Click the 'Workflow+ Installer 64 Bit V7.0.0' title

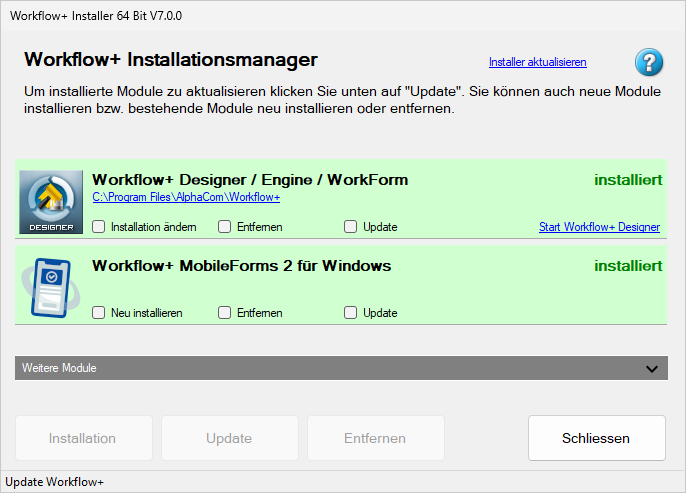[96, 16]
